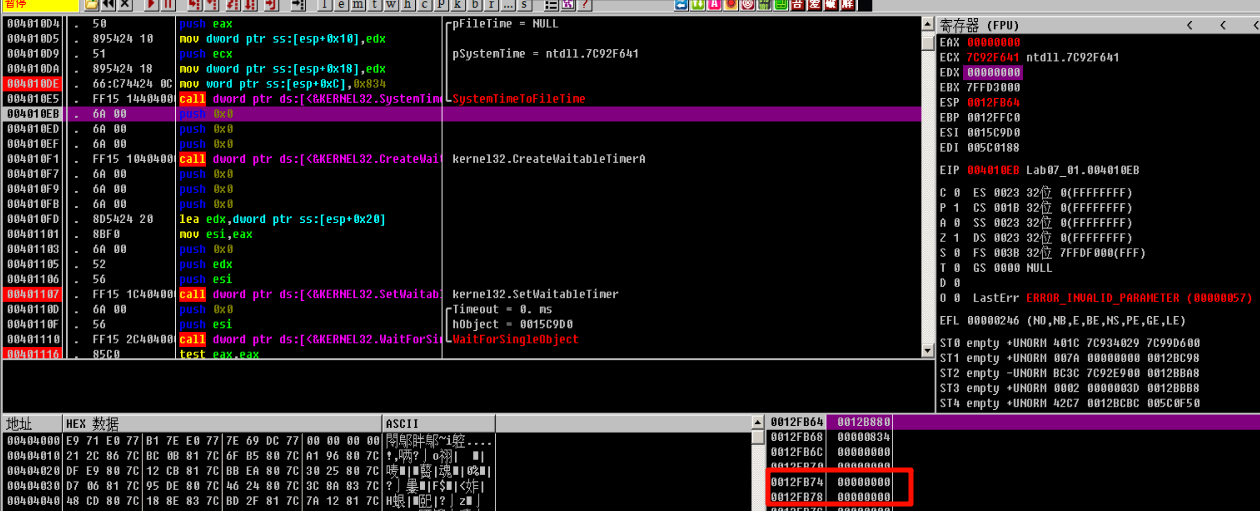Select 'test eax,eax' instruction at 00401116

pos(219,354)
